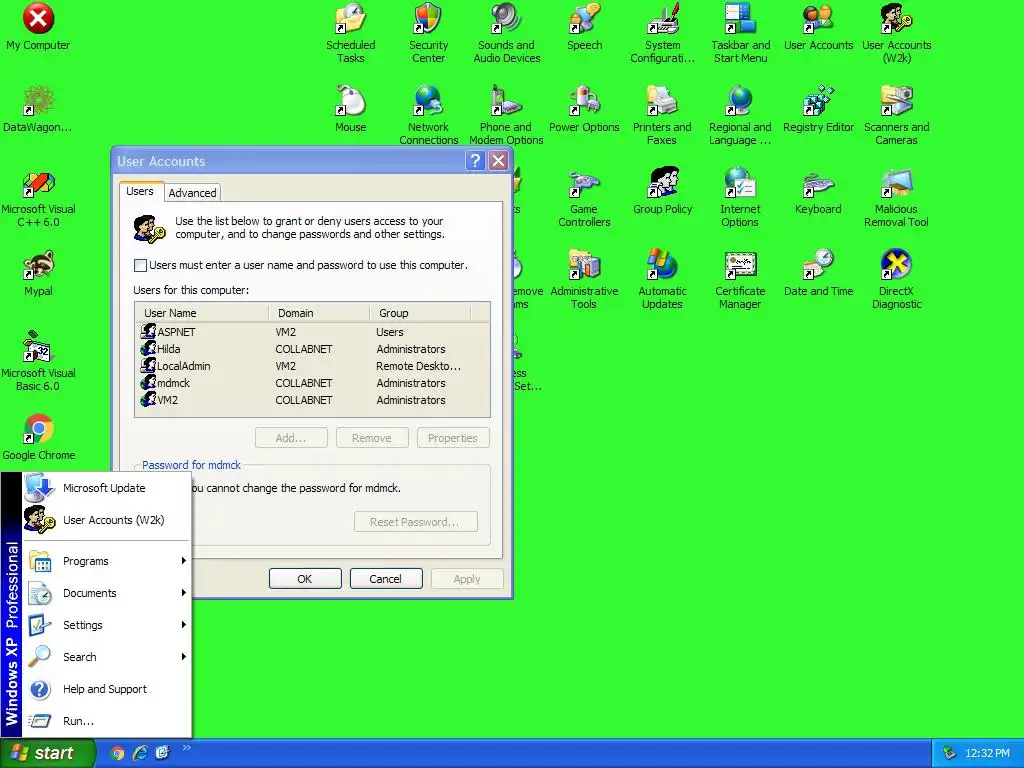Image resolution: width=1024 pixels, height=768 pixels.
Task: Select Regional and Language icon
Action: click(740, 115)
